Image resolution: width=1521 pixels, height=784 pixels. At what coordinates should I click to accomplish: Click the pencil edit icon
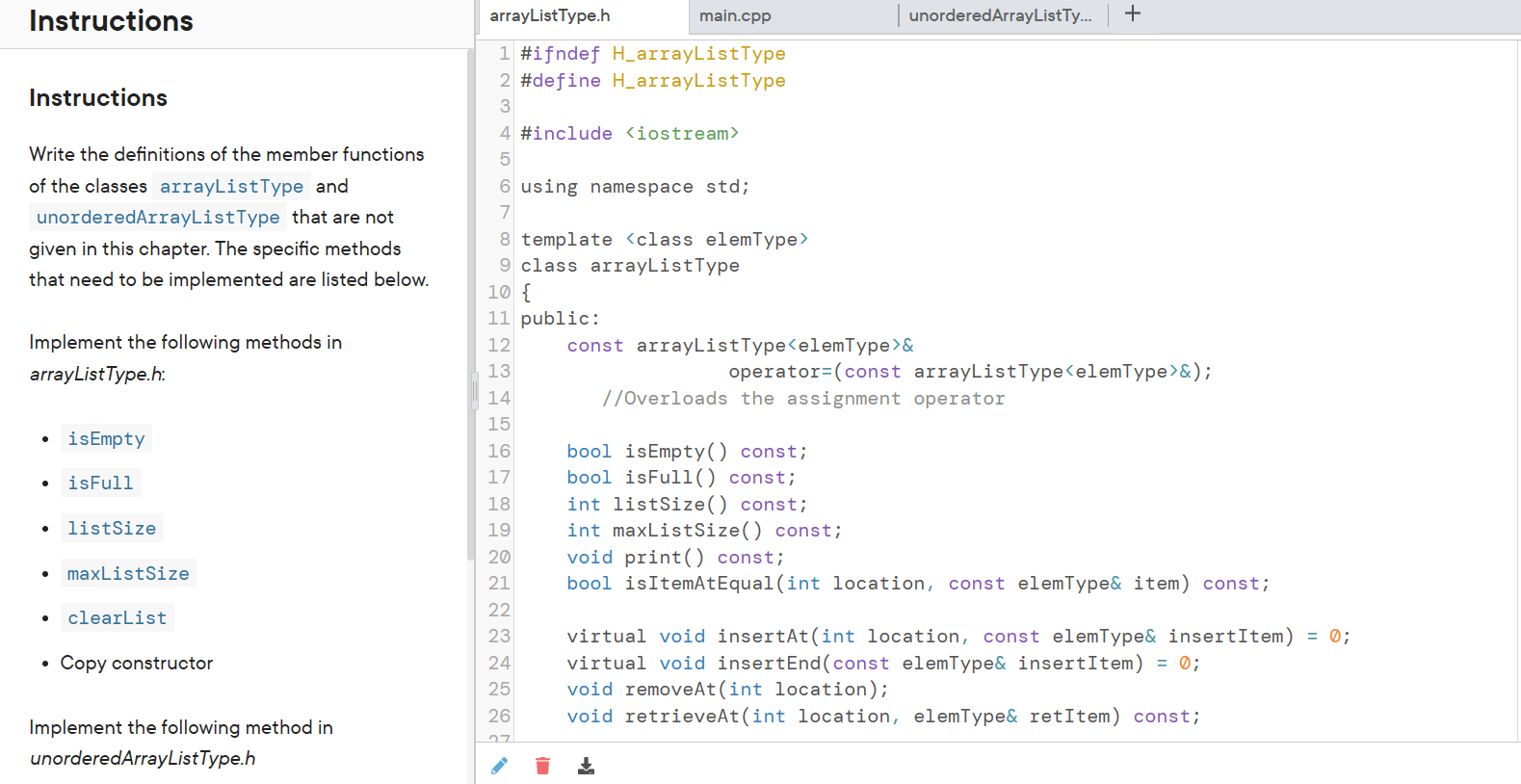[x=499, y=766]
